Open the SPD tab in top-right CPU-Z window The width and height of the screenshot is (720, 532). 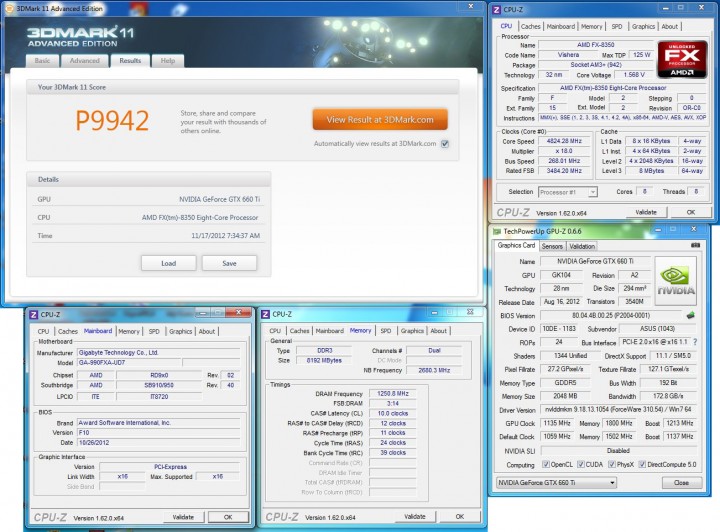pyautogui.click(x=617, y=27)
